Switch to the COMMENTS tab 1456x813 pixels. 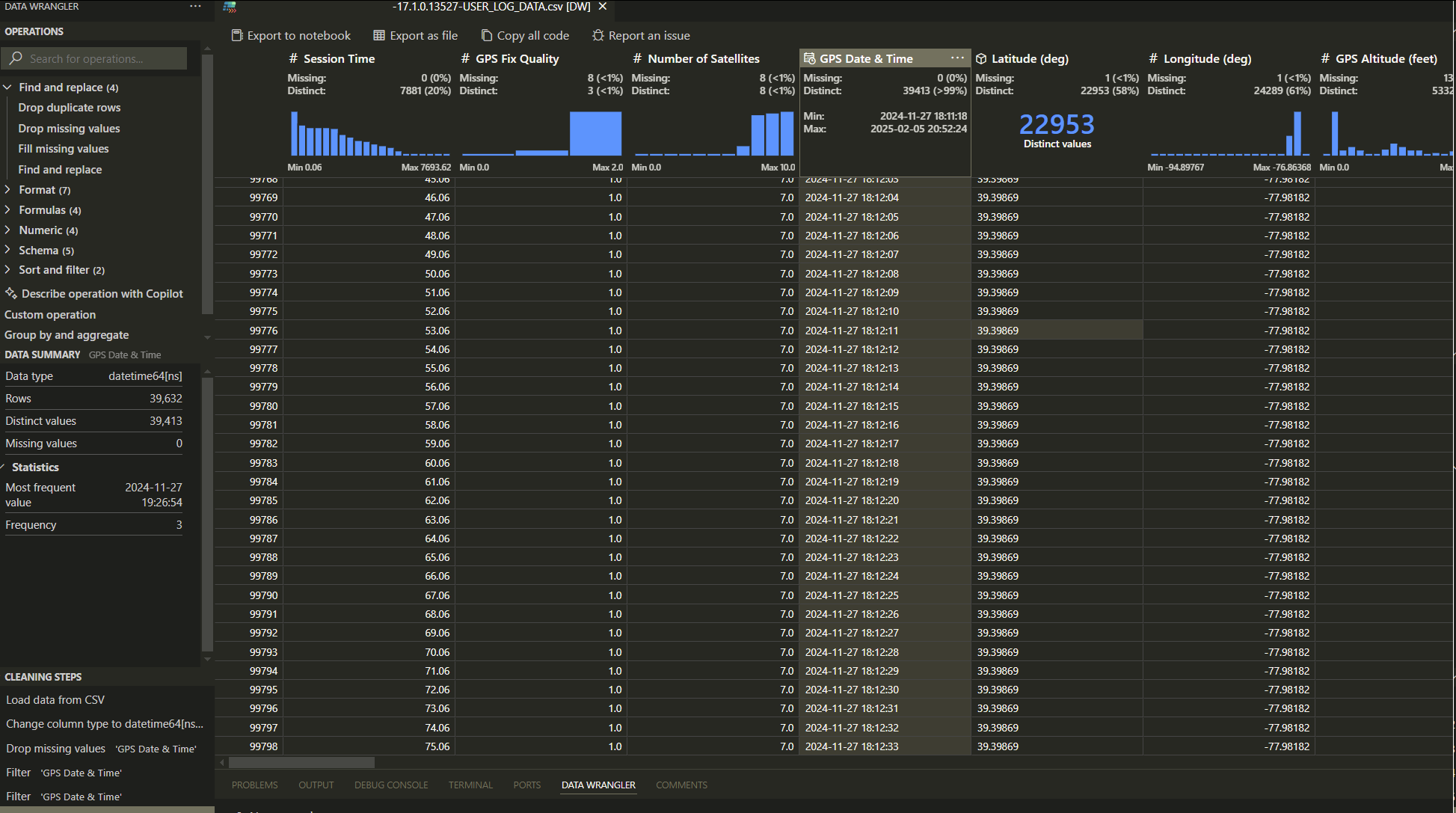(x=681, y=785)
